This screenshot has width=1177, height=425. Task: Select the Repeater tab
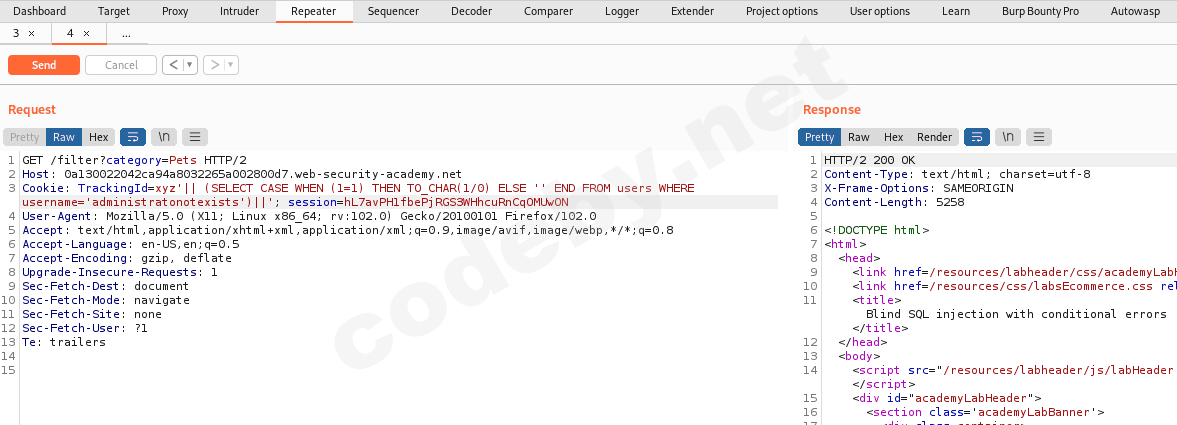tap(314, 11)
